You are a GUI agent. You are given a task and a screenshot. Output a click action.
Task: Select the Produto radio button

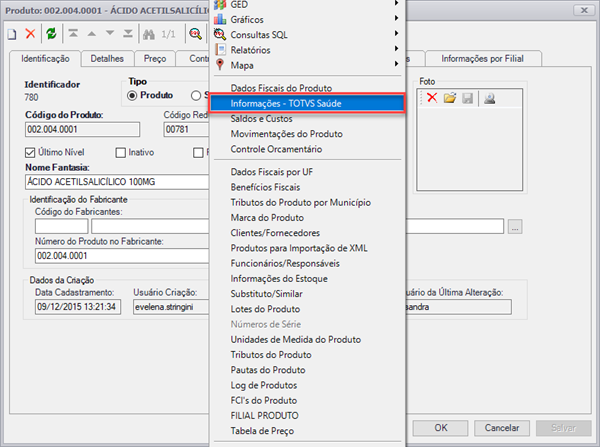[x=132, y=95]
